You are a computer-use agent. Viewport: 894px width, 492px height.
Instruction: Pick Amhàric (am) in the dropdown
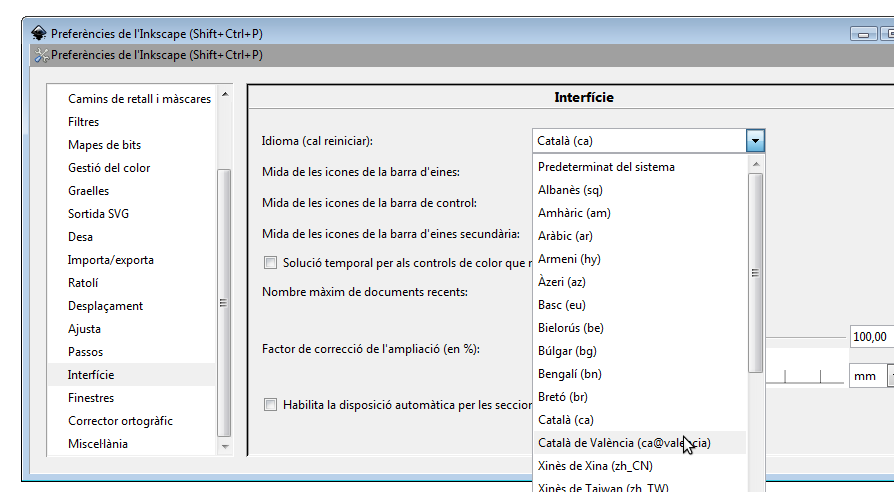coord(640,213)
